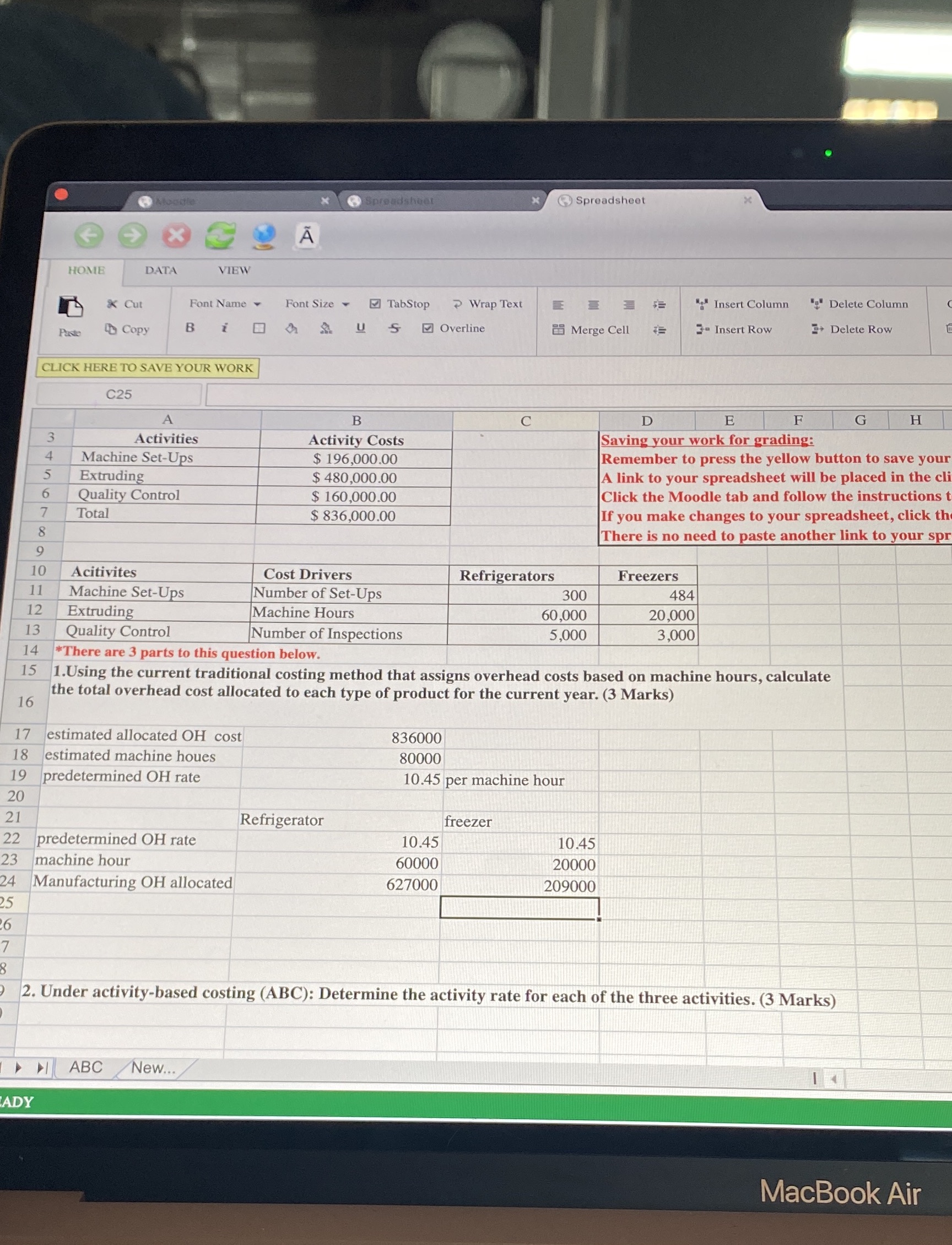This screenshot has width=952, height=1245.
Task: Toggle the TabStop checkbox
Action: point(374,304)
